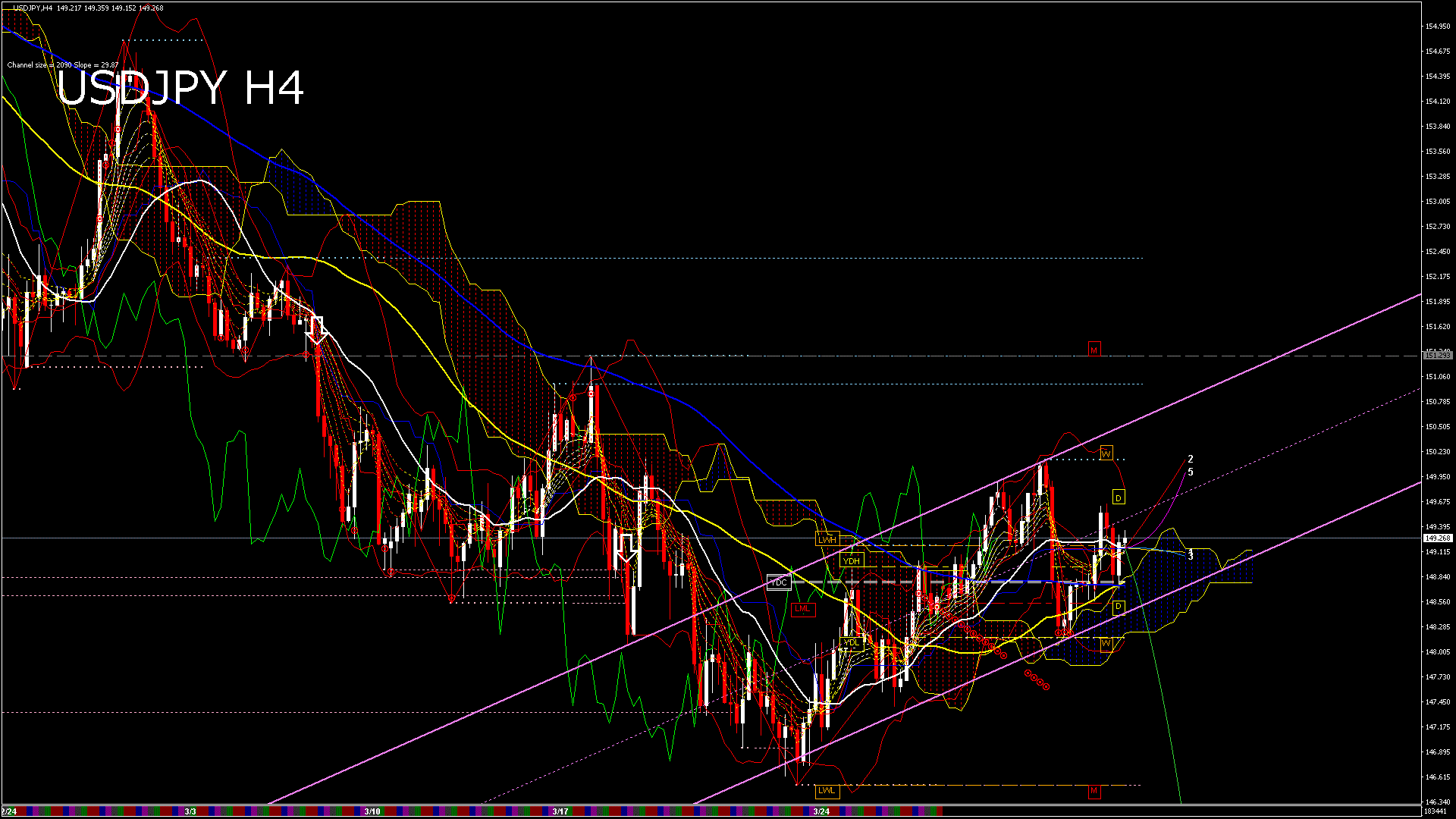Click the large USDJPY H4 title text
Viewport: 1456px width, 819px height.
[x=180, y=88]
